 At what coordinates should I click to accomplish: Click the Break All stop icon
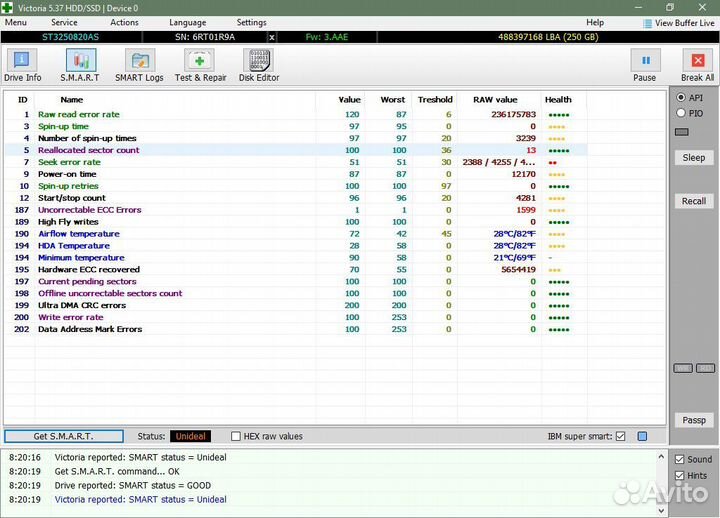[697, 61]
